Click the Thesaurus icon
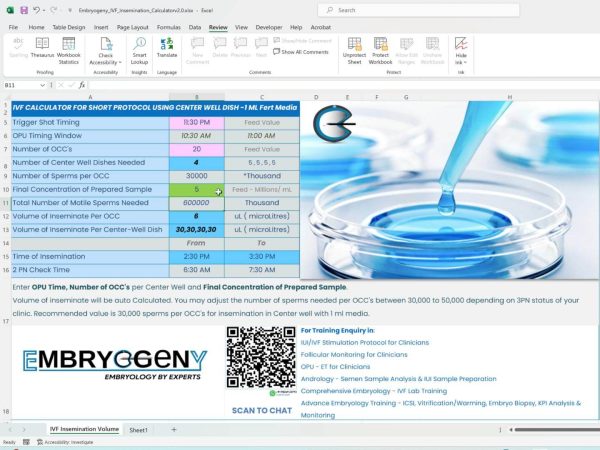 (x=42, y=48)
